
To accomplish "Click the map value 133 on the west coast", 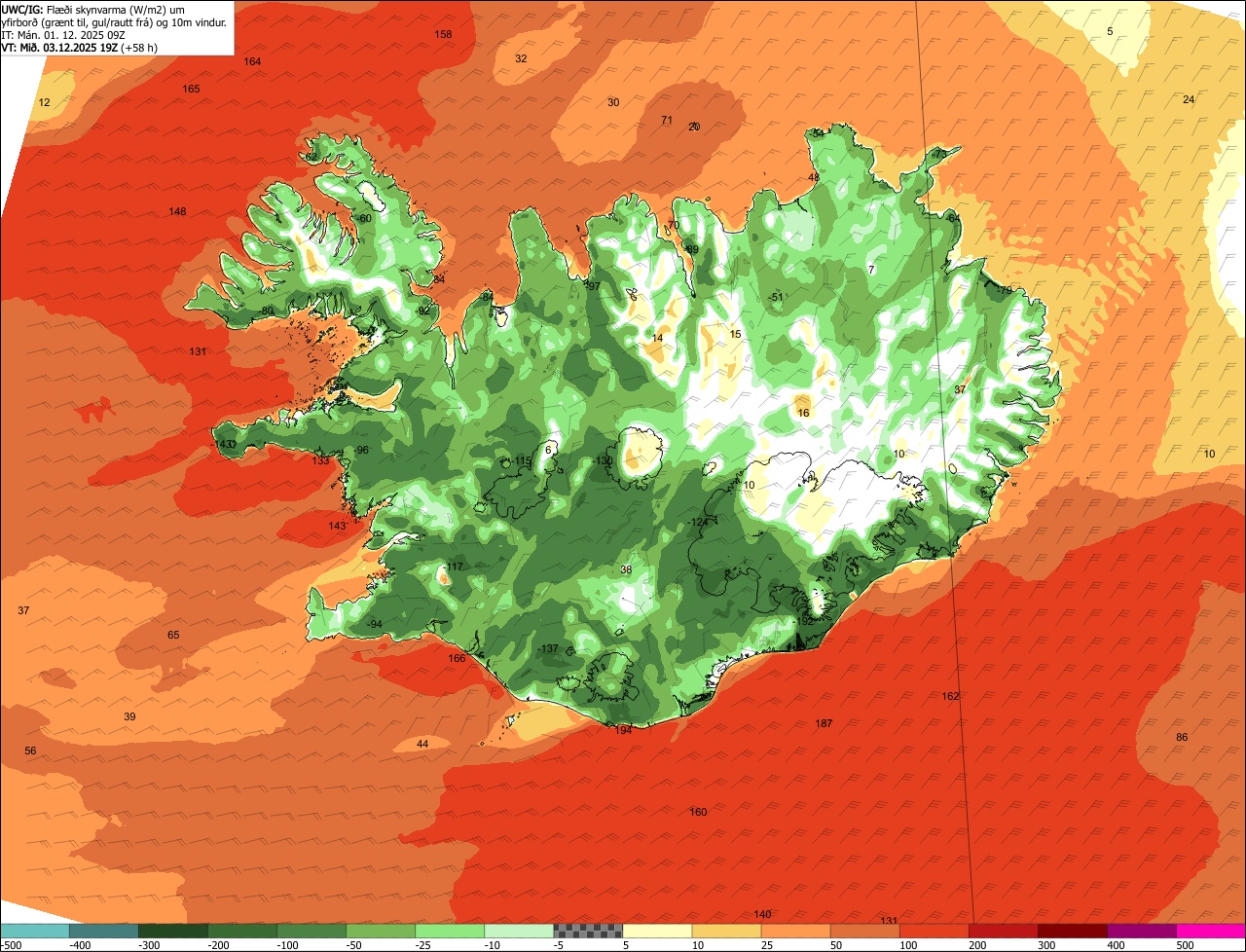I will tap(321, 460).
